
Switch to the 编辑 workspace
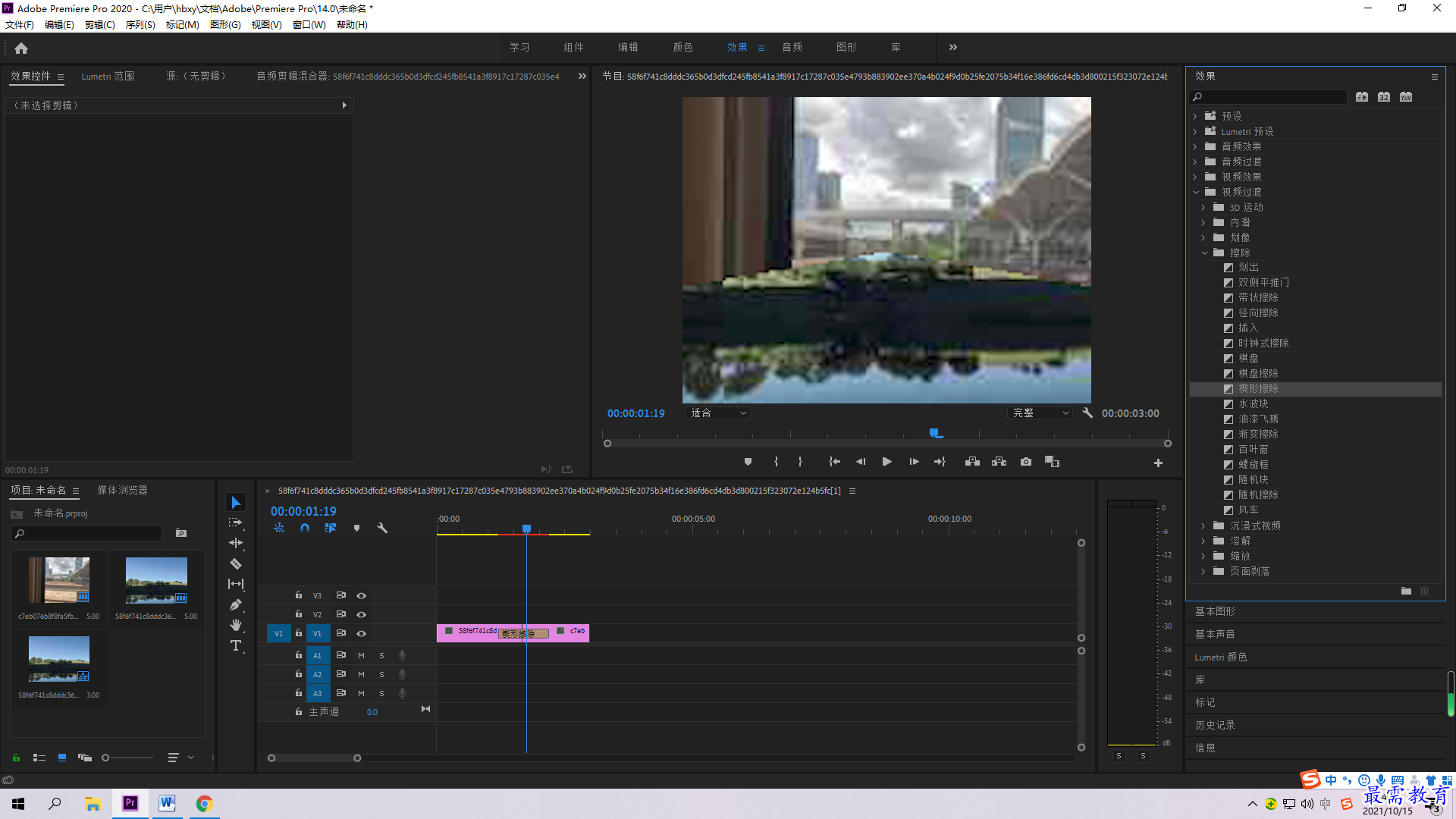(x=628, y=47)
